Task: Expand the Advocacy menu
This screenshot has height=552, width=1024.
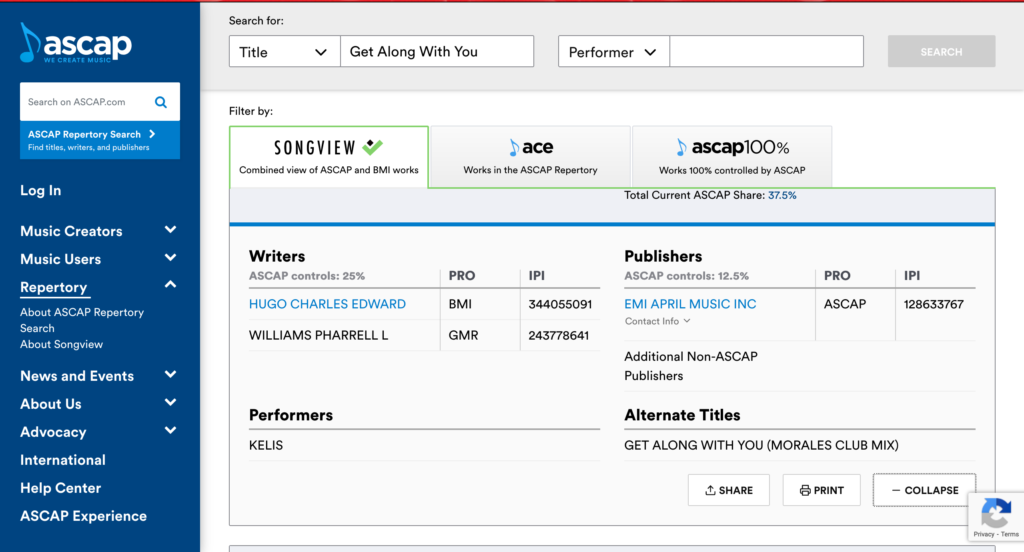Action: pos(170,431)
